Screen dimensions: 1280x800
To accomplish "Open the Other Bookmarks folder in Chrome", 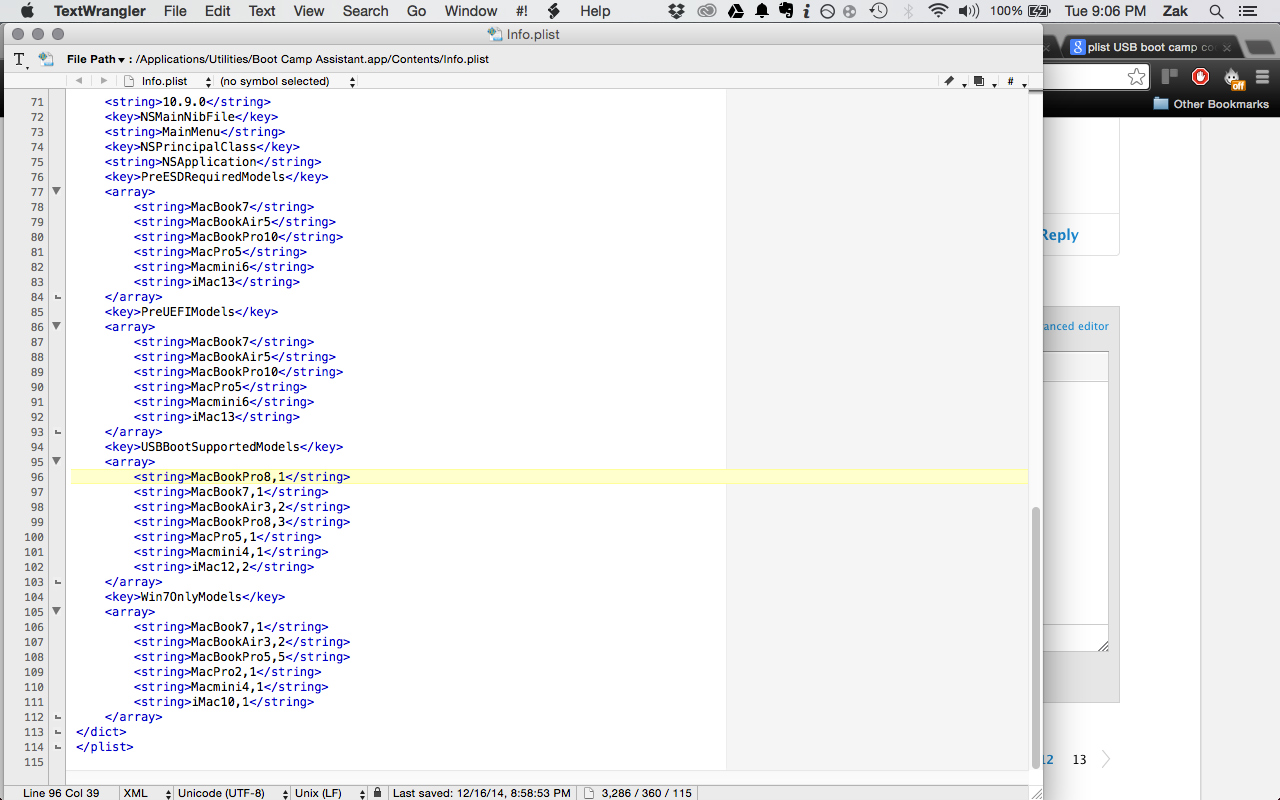I will 1211,104.
